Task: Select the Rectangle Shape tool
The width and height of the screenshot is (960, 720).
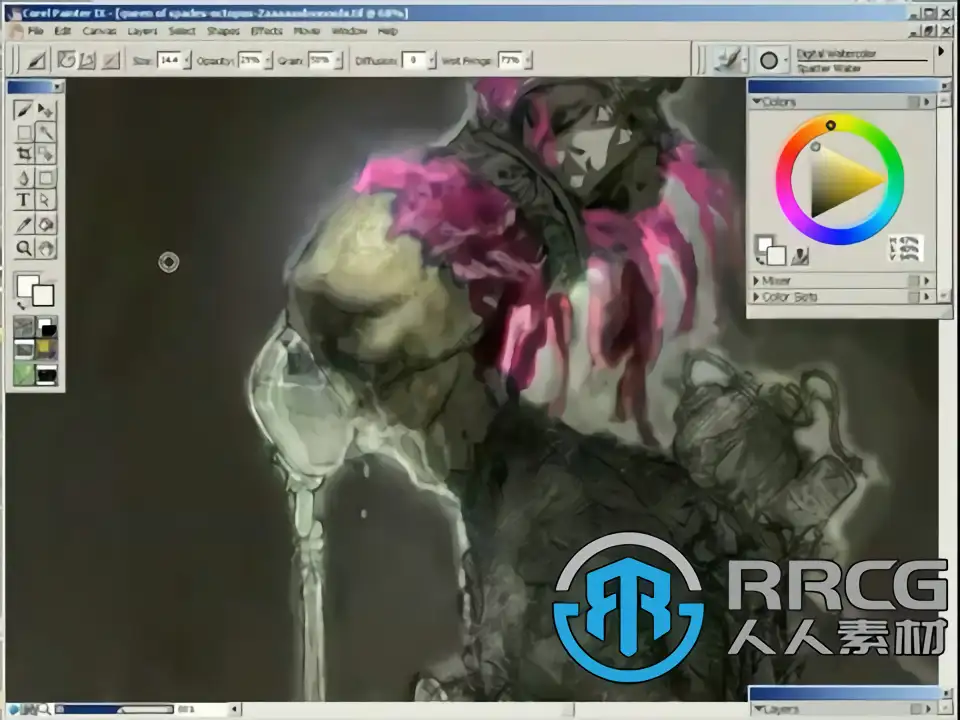Action: 45,178
